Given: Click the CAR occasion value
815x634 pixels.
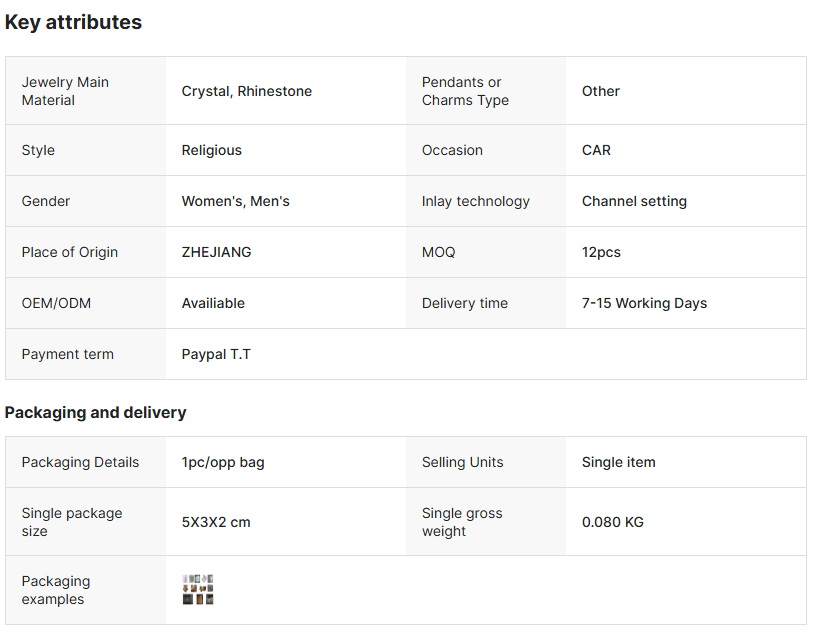Looking at the screenshot, I should coord(596,150).
